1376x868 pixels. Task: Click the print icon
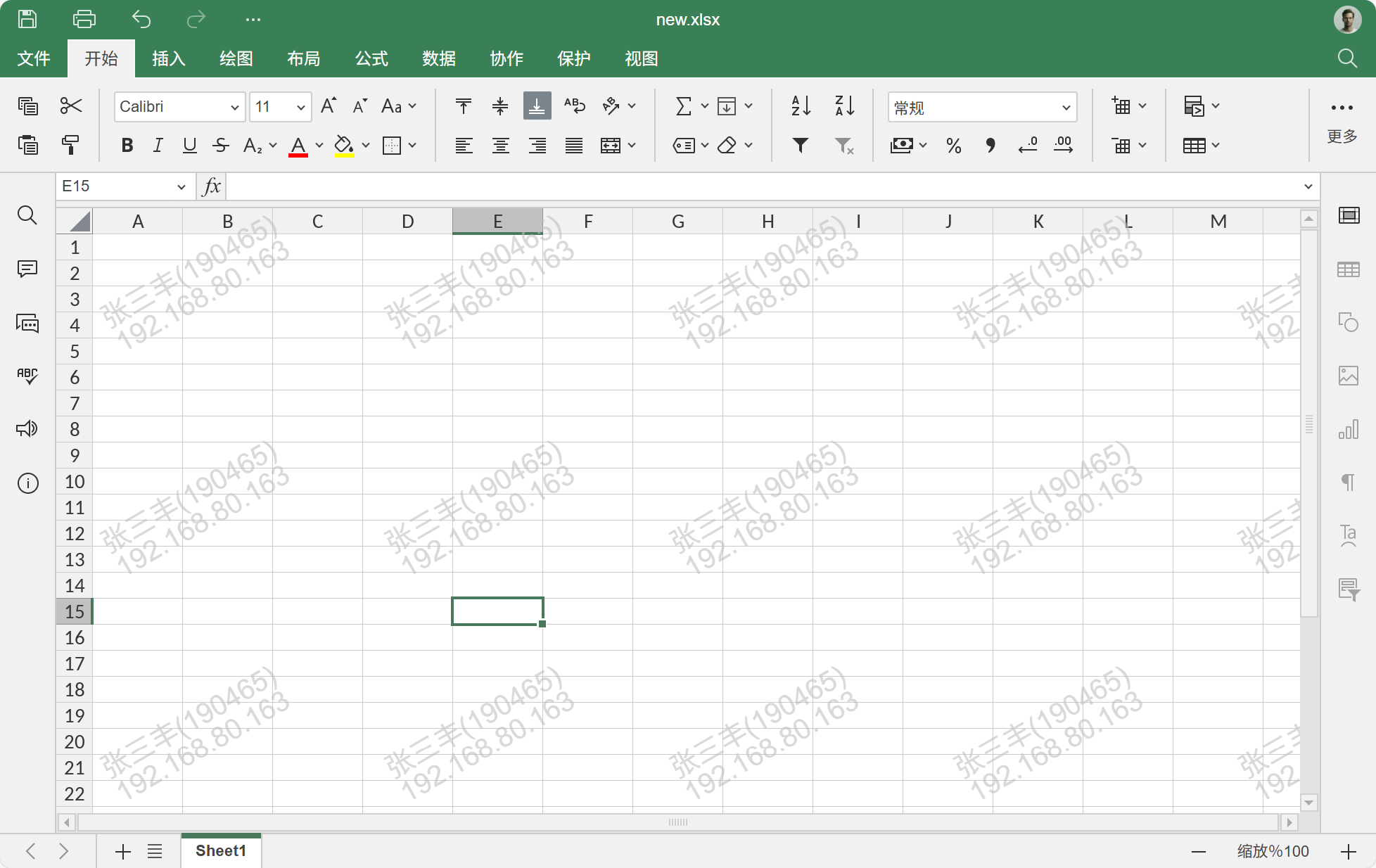pos(84,19)
